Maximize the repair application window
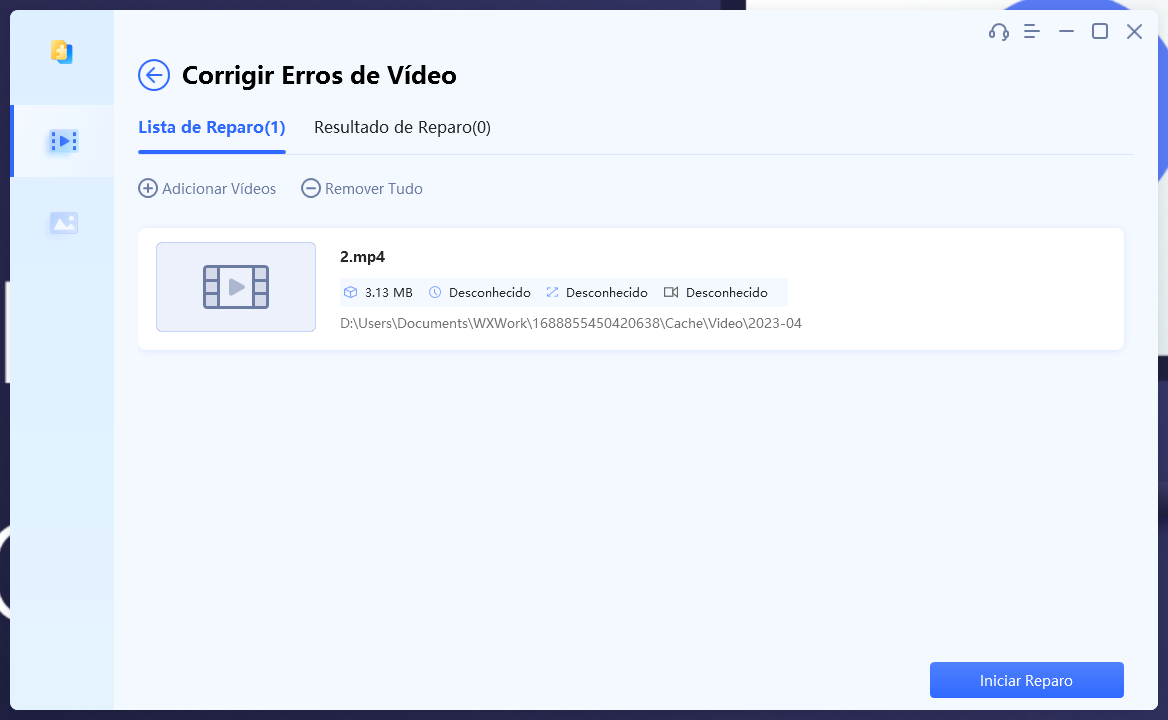The width and height of the screenshot is (1168, 720). [1099, 31]
